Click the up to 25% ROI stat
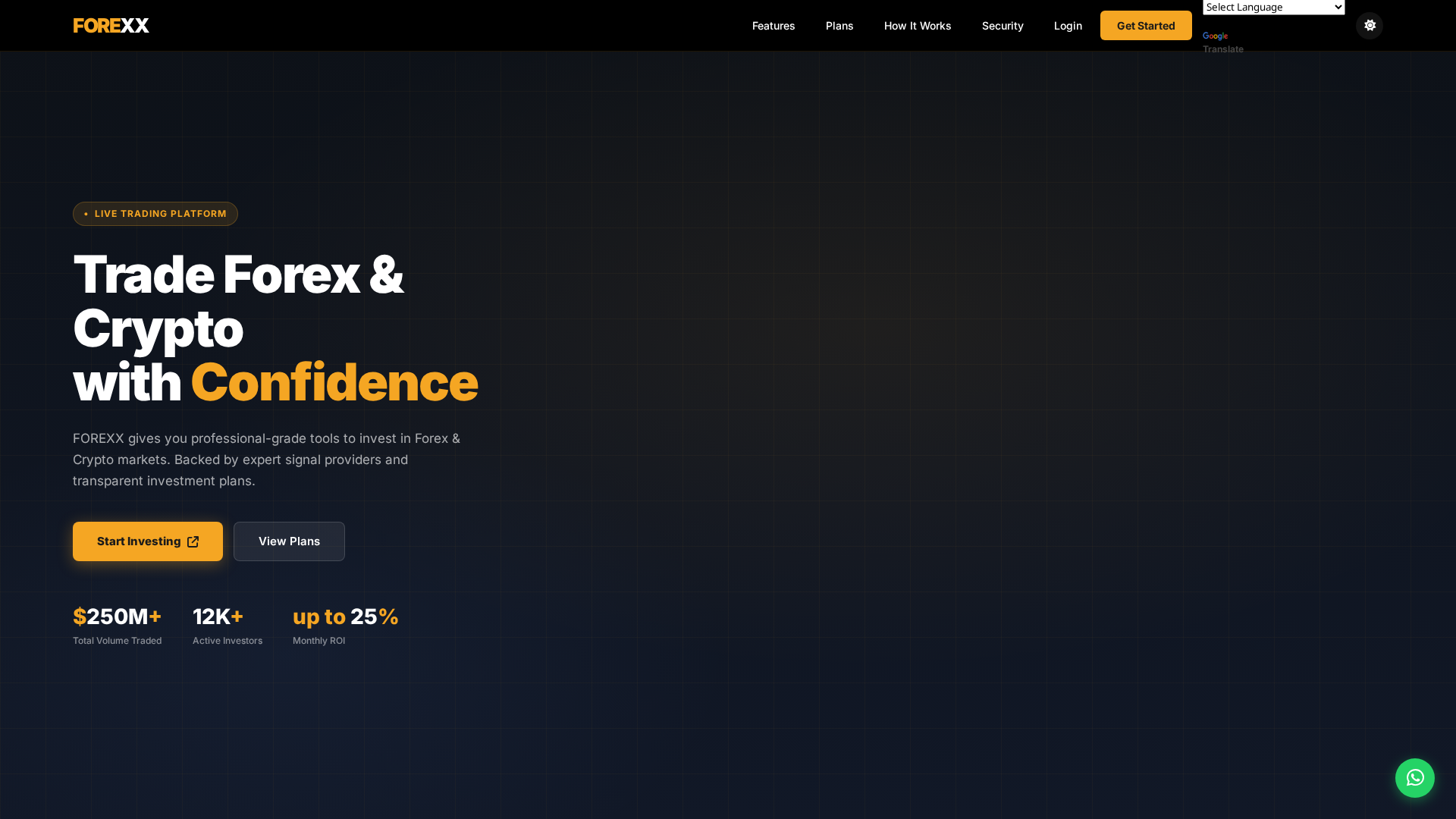Screen dimensions: 1456x819 click(x=346, y=617)
